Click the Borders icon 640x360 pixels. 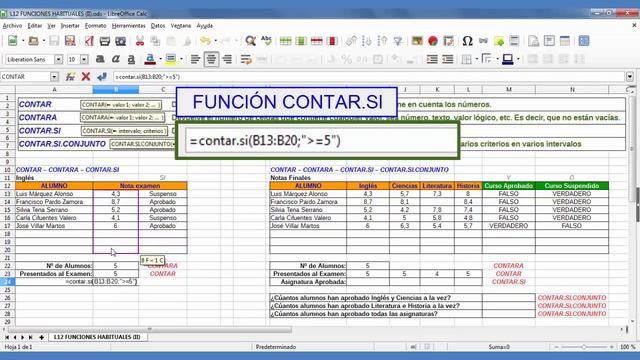(x=467, y=60)
